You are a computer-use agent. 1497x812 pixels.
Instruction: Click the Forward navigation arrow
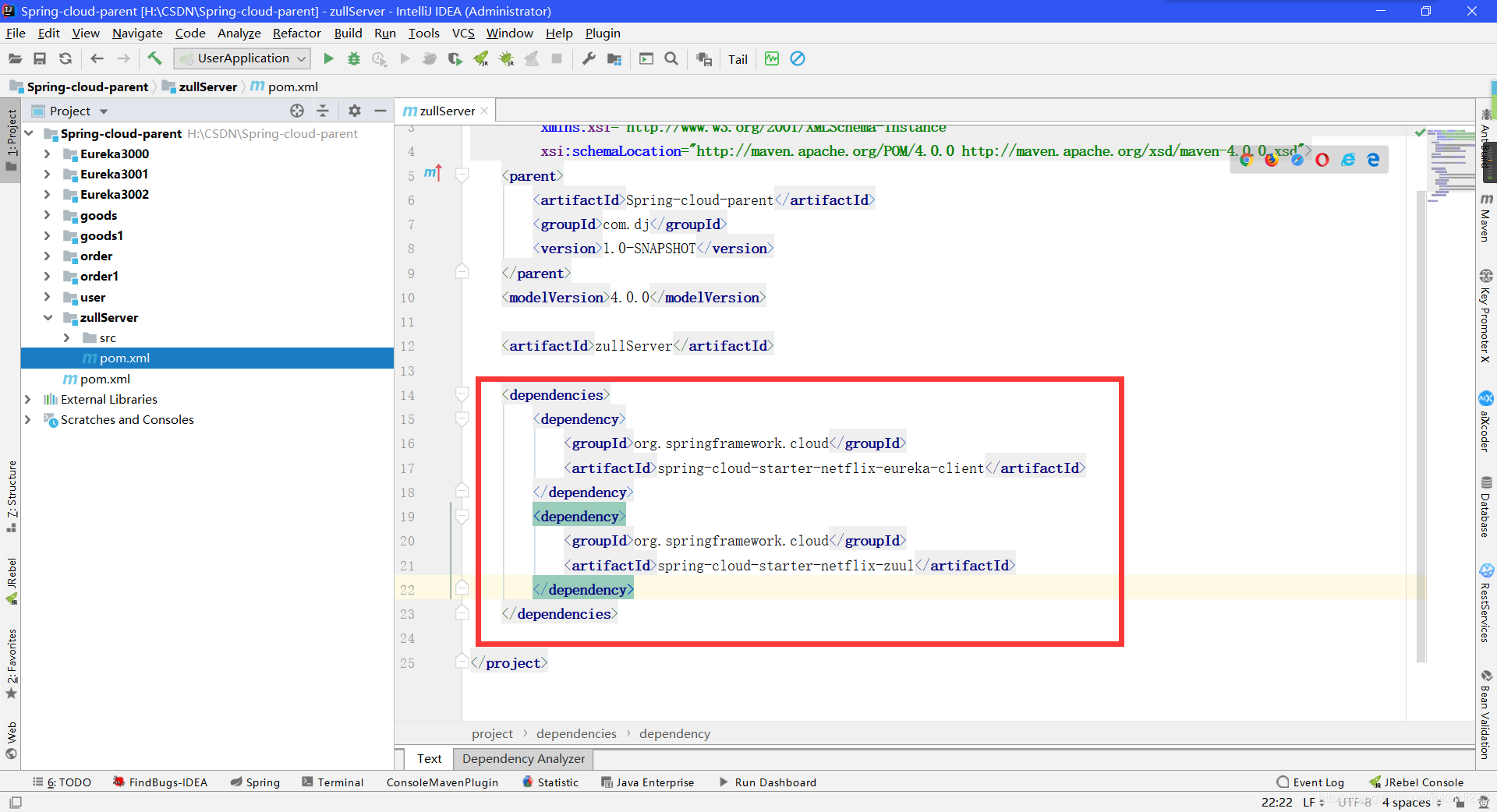pyautogui.click(x=123, y=58)
